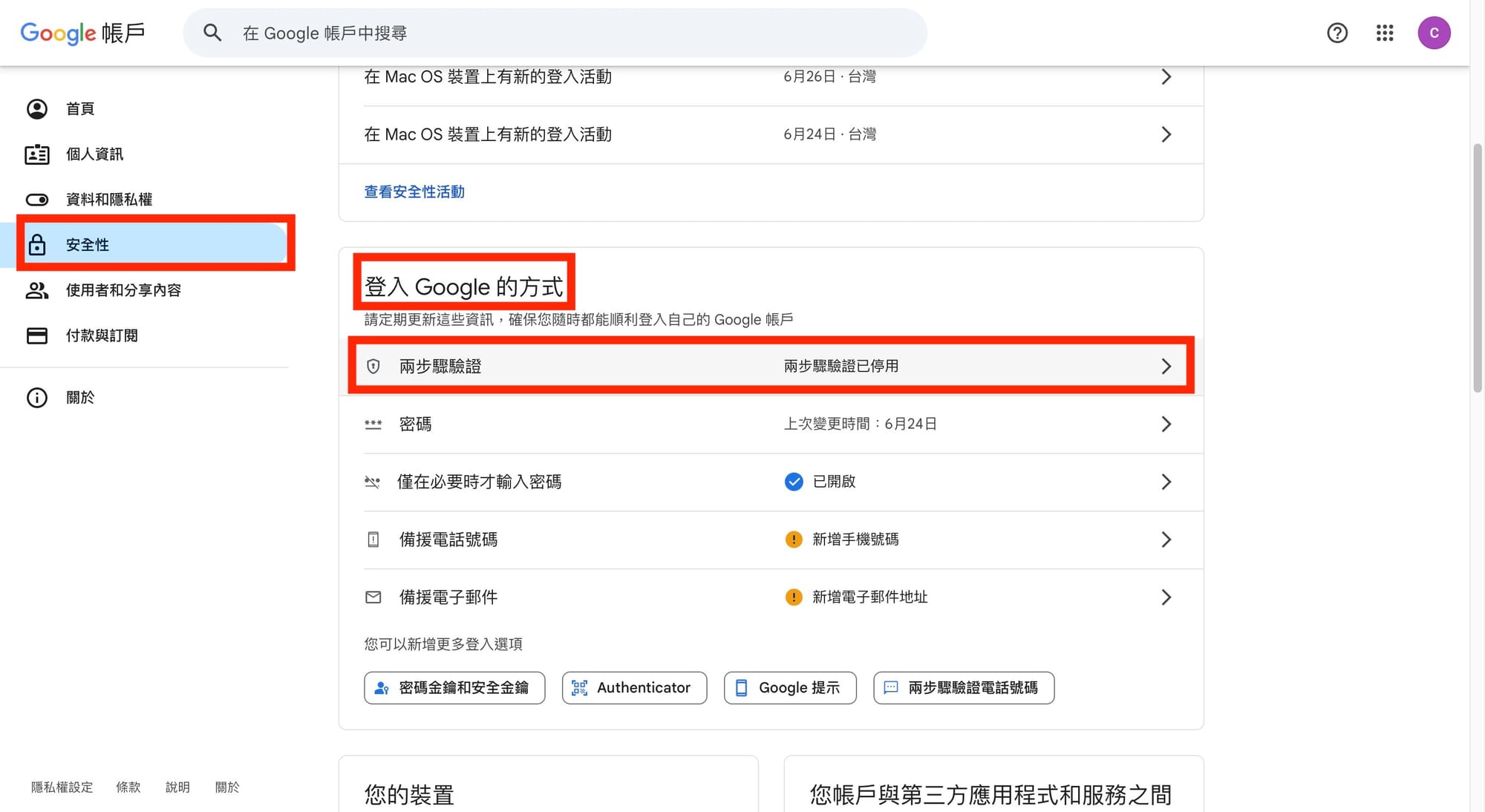
Task: Click the 關於 info icon
Action: point(37,398)
